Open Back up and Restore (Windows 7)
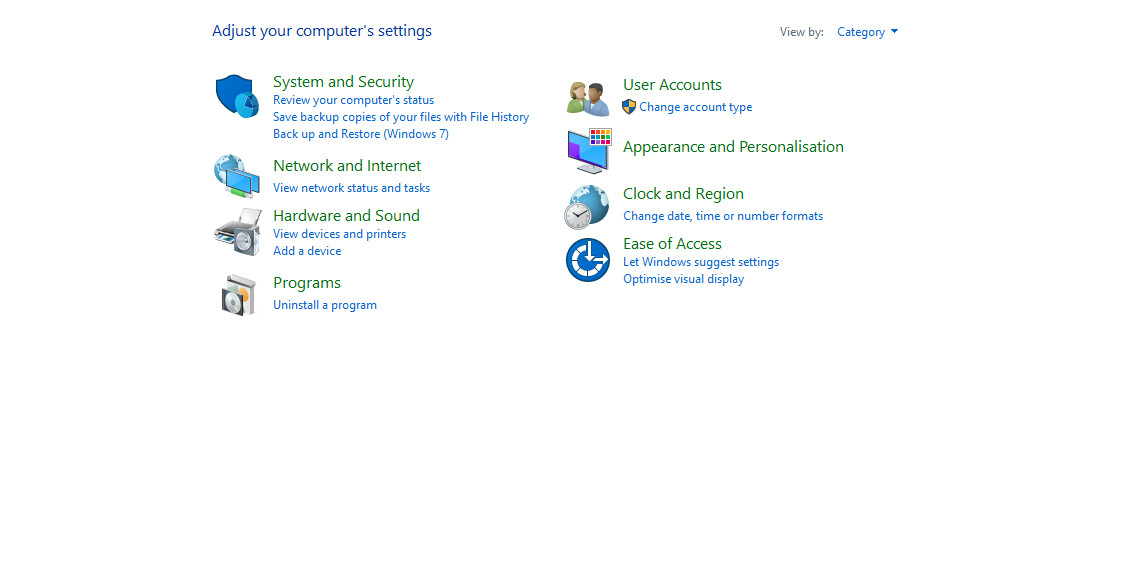The image size is (1123, 567). 361,134
